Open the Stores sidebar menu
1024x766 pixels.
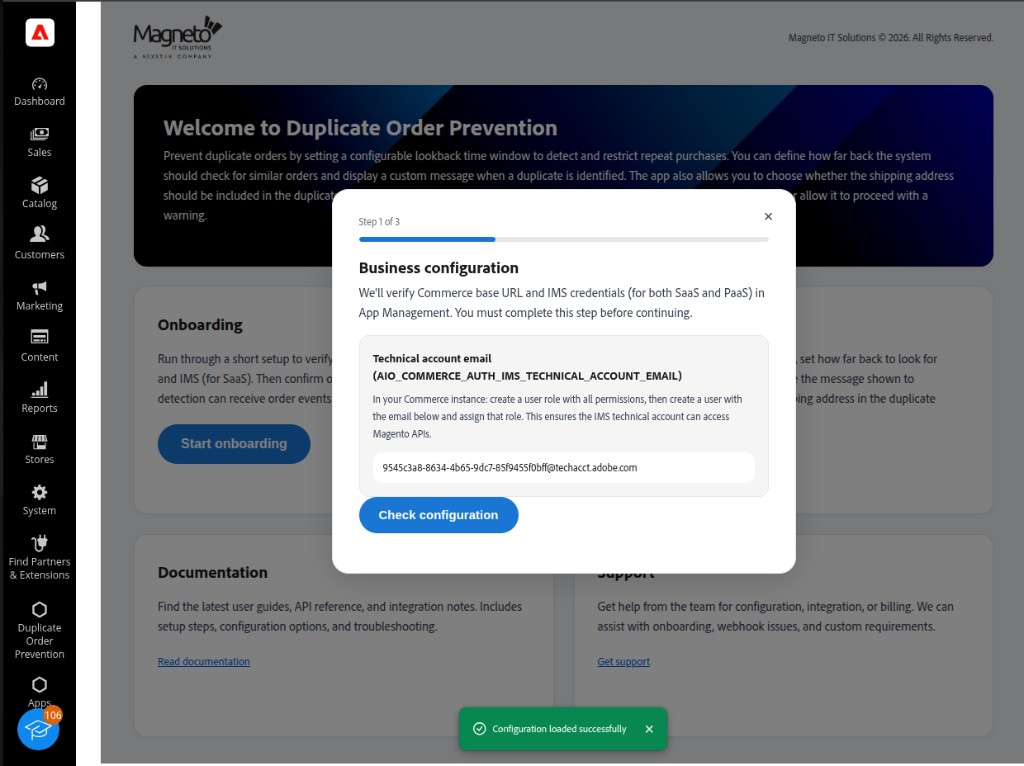[x=39, y=449]
